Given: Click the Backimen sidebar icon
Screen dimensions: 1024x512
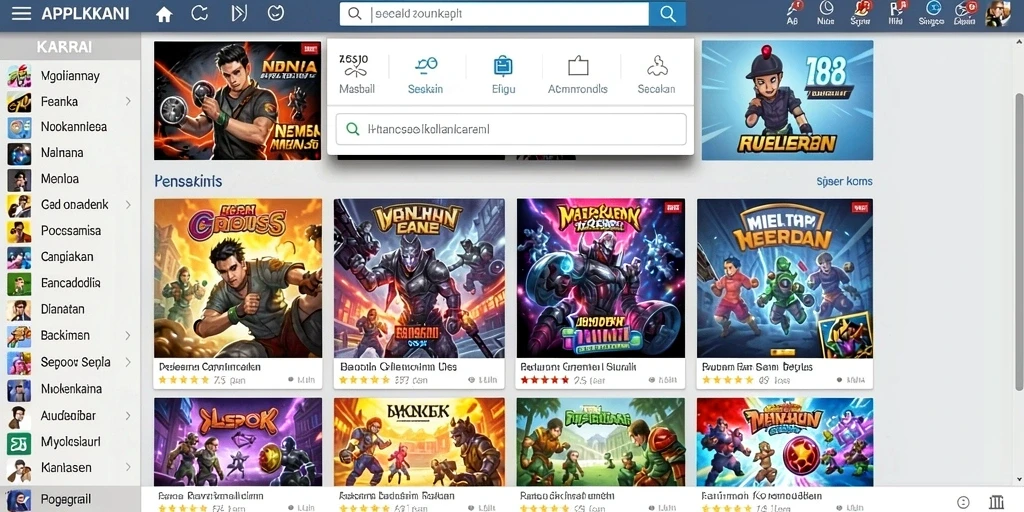Looking at the screenshot, I should (19, 336).
